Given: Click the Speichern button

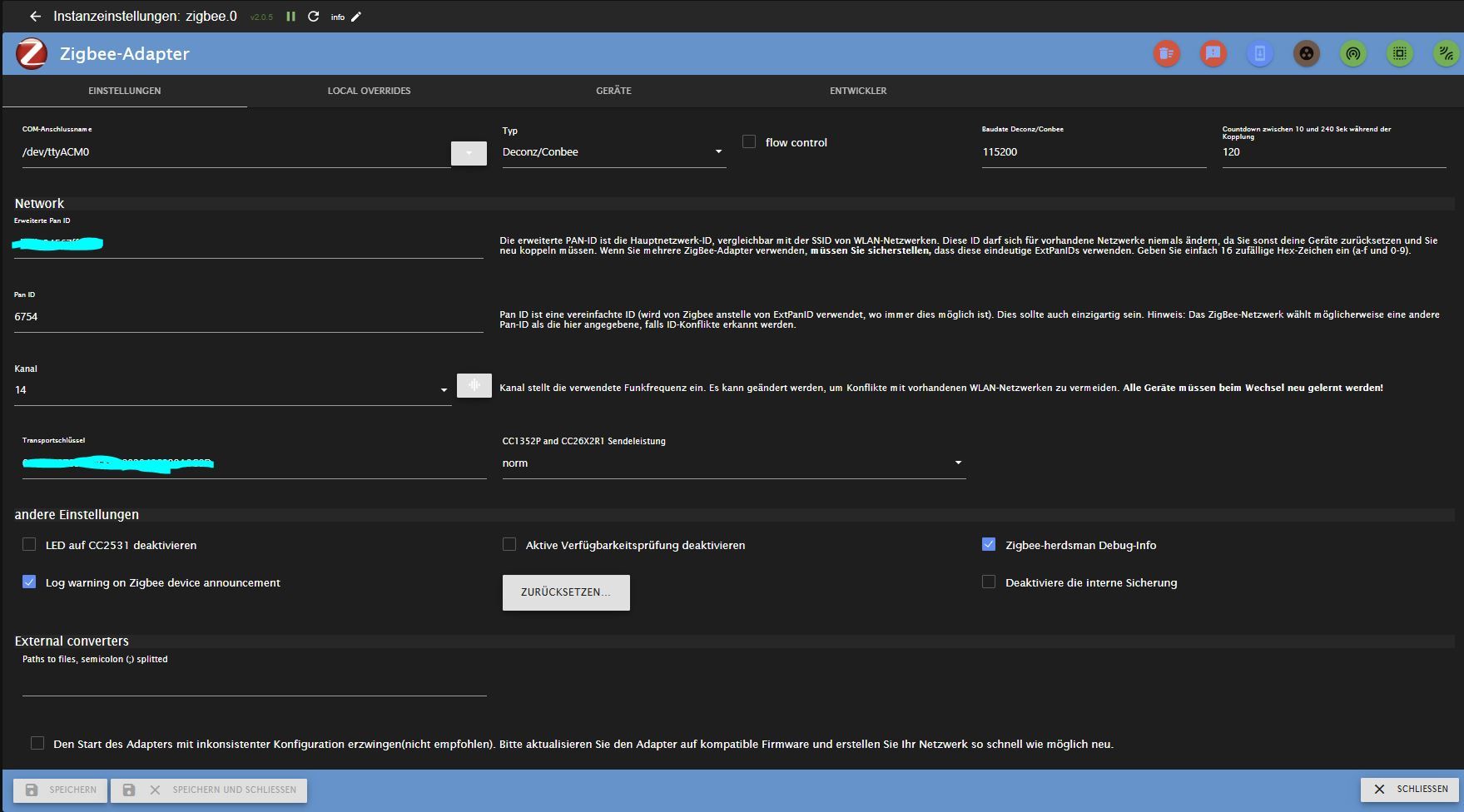Looking at the screenshot, I should coord(61,790).
